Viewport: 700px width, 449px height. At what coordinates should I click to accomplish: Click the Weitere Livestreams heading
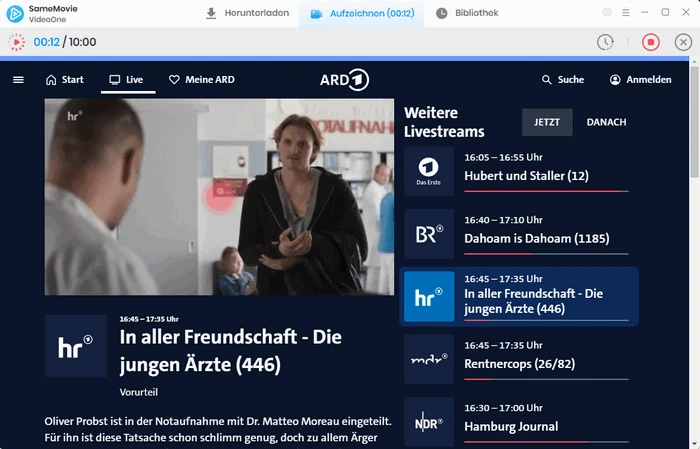pos(444,122)
